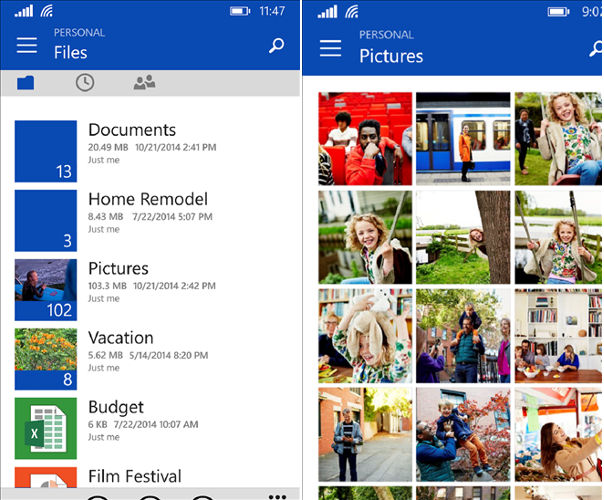Click 'Just me' under Home Remodel
The width and height of the screenshot is (604, 500).
pyautogui.click(x=104, y=229)
